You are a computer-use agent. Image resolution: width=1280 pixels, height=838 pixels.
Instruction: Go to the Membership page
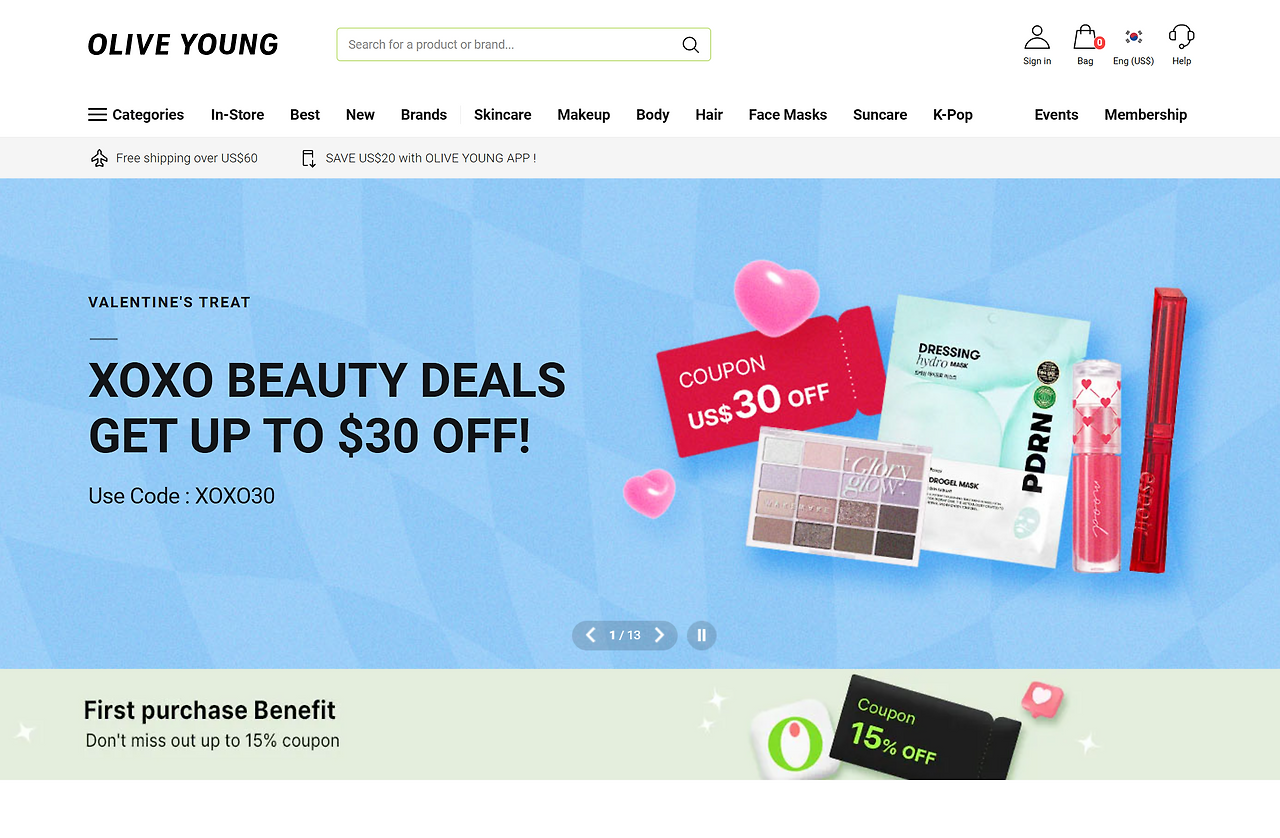(x=1146, y=115)
